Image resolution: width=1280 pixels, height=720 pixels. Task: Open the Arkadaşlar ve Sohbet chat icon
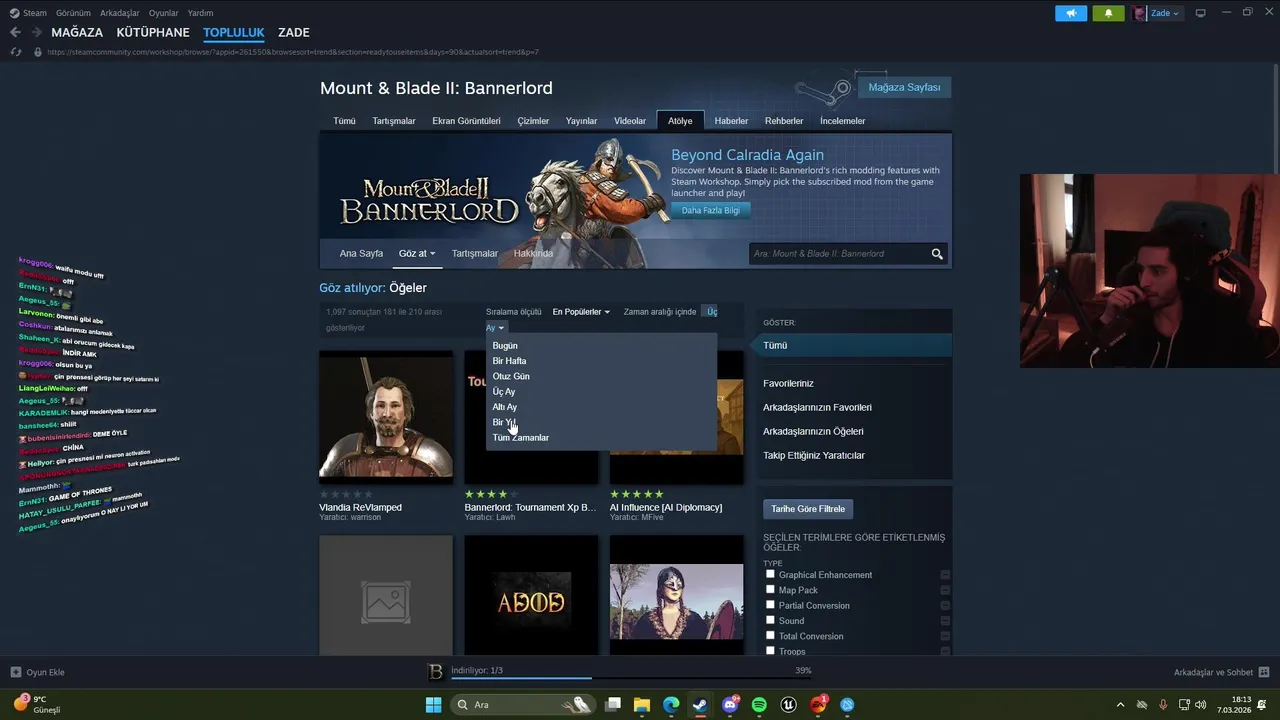(1264, 672)
